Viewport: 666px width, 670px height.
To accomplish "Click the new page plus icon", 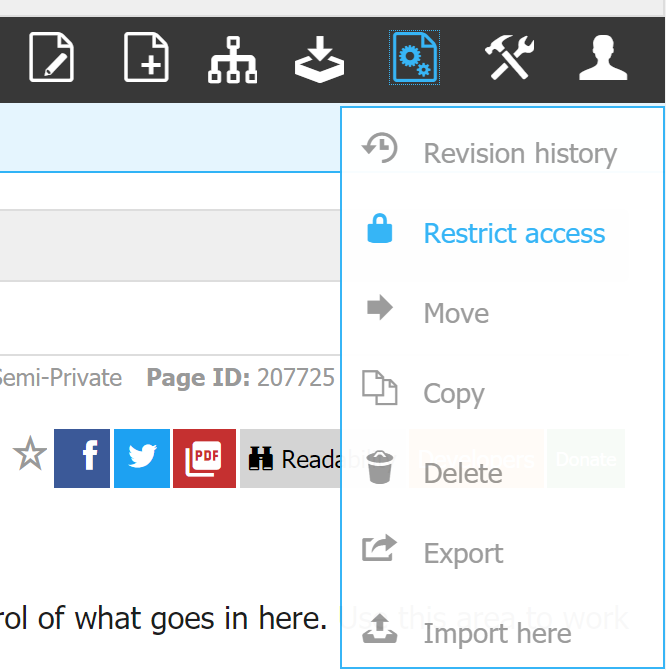I will (x=146, y=57).
